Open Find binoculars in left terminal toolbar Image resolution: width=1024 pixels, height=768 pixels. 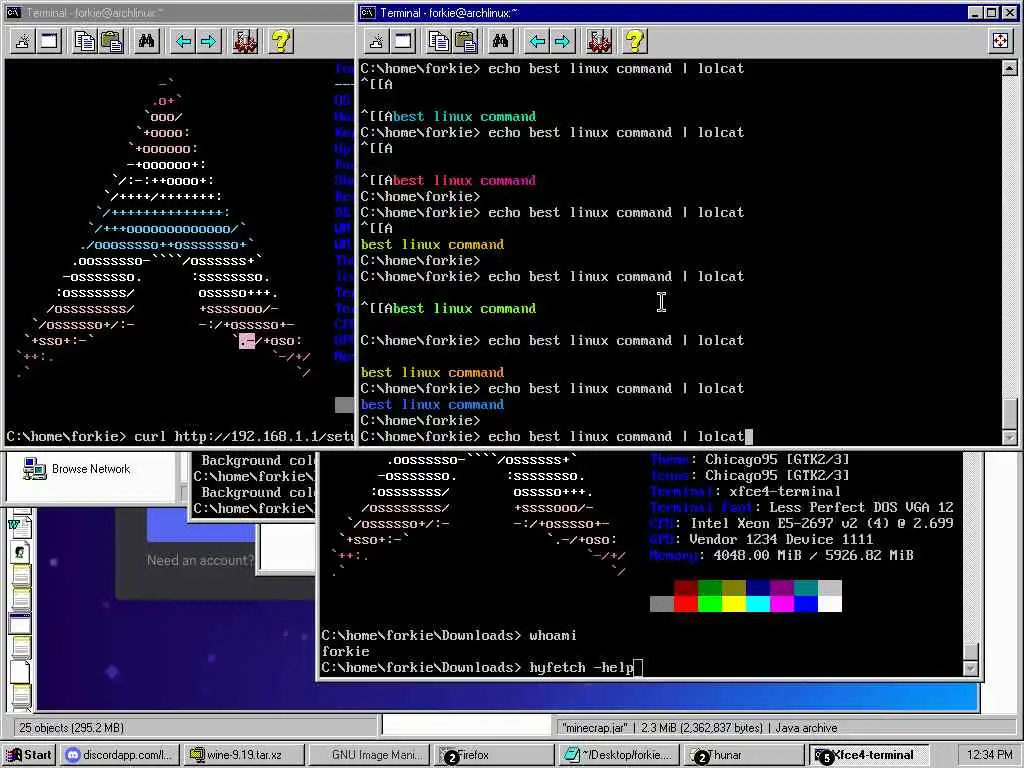tap(146, 42)
